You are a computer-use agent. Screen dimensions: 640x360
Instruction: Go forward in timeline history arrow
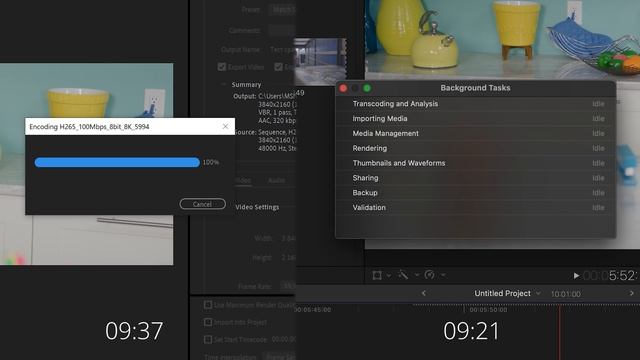click(x=631, y=293)
